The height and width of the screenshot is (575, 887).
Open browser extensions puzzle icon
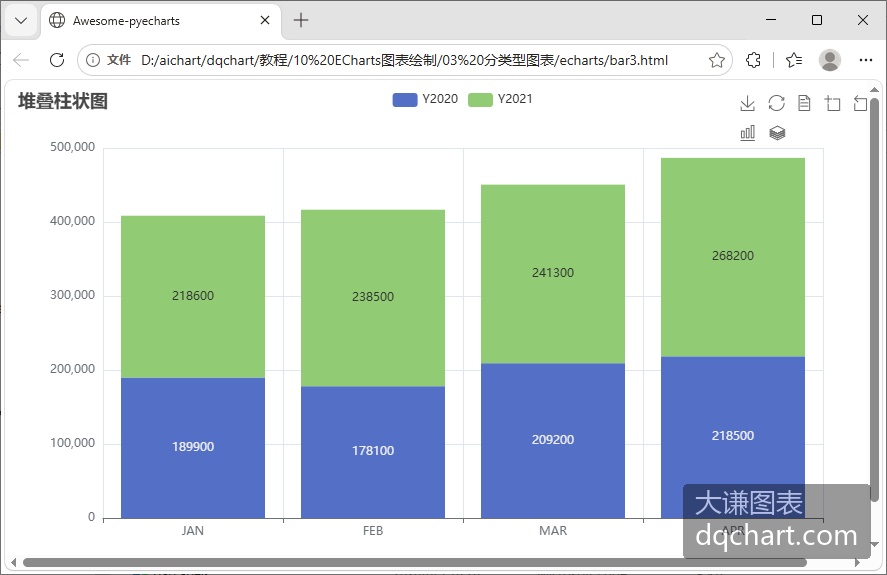(x=753, y=60)
